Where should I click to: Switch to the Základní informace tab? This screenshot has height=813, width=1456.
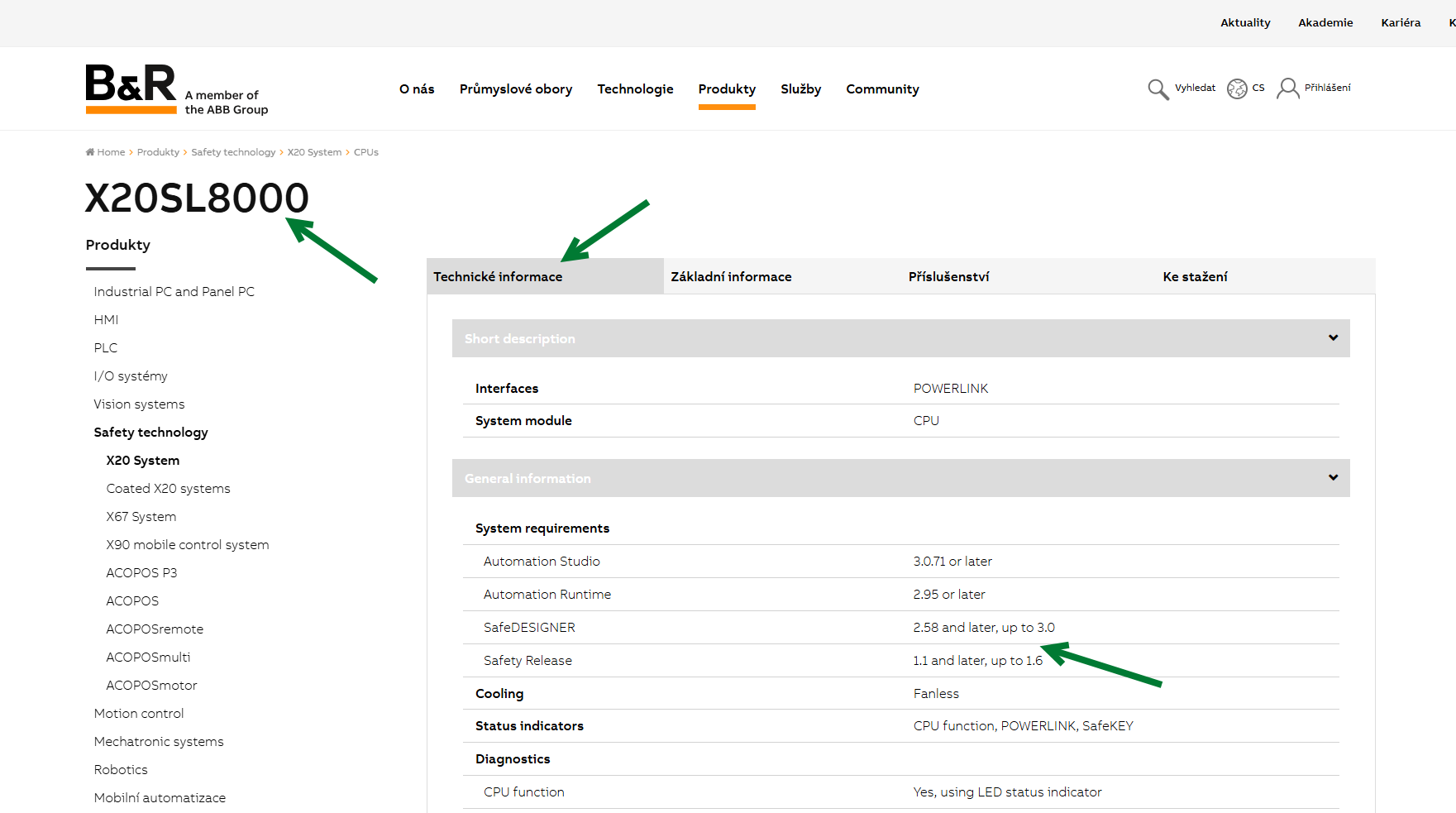coord(731,277)
